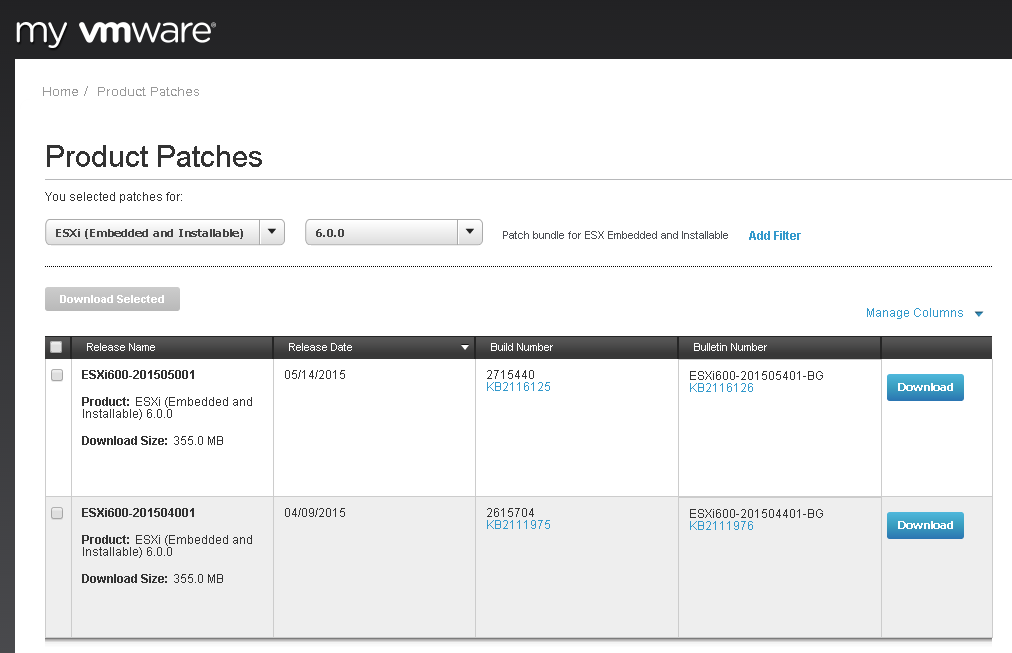Toggle the select-all checkbox in table header

coord(56,347)
